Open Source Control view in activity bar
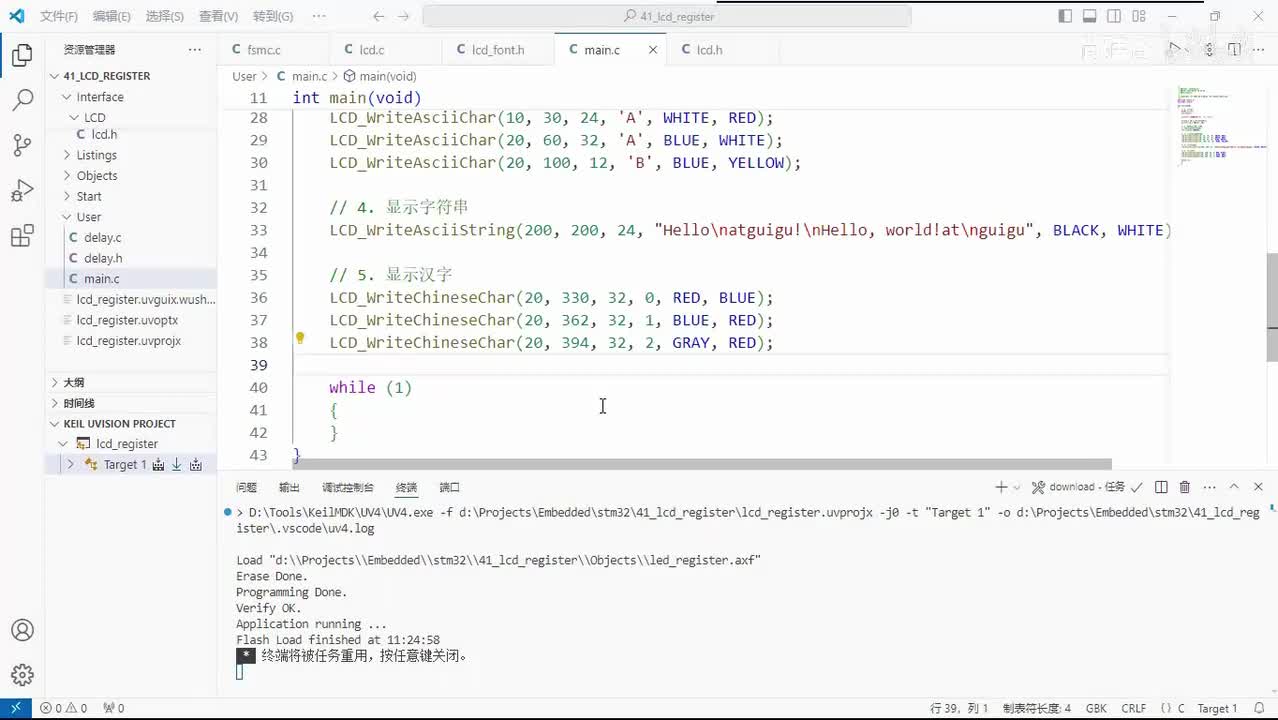Viewport: 1278px width, 720px height. [22, 145]
